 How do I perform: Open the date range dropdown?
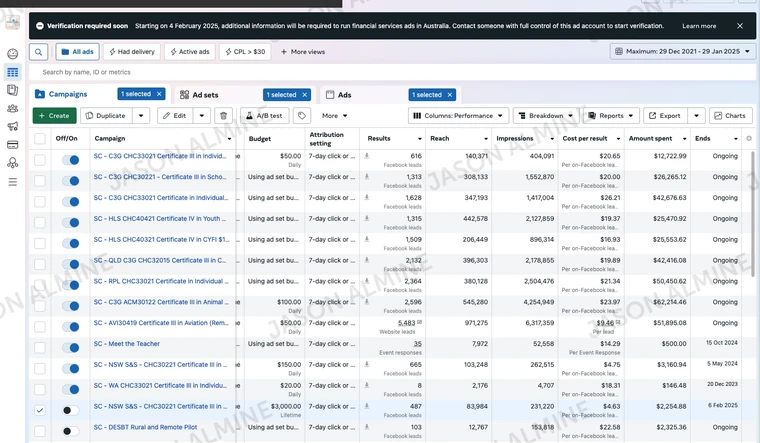[x=682, y=51]
